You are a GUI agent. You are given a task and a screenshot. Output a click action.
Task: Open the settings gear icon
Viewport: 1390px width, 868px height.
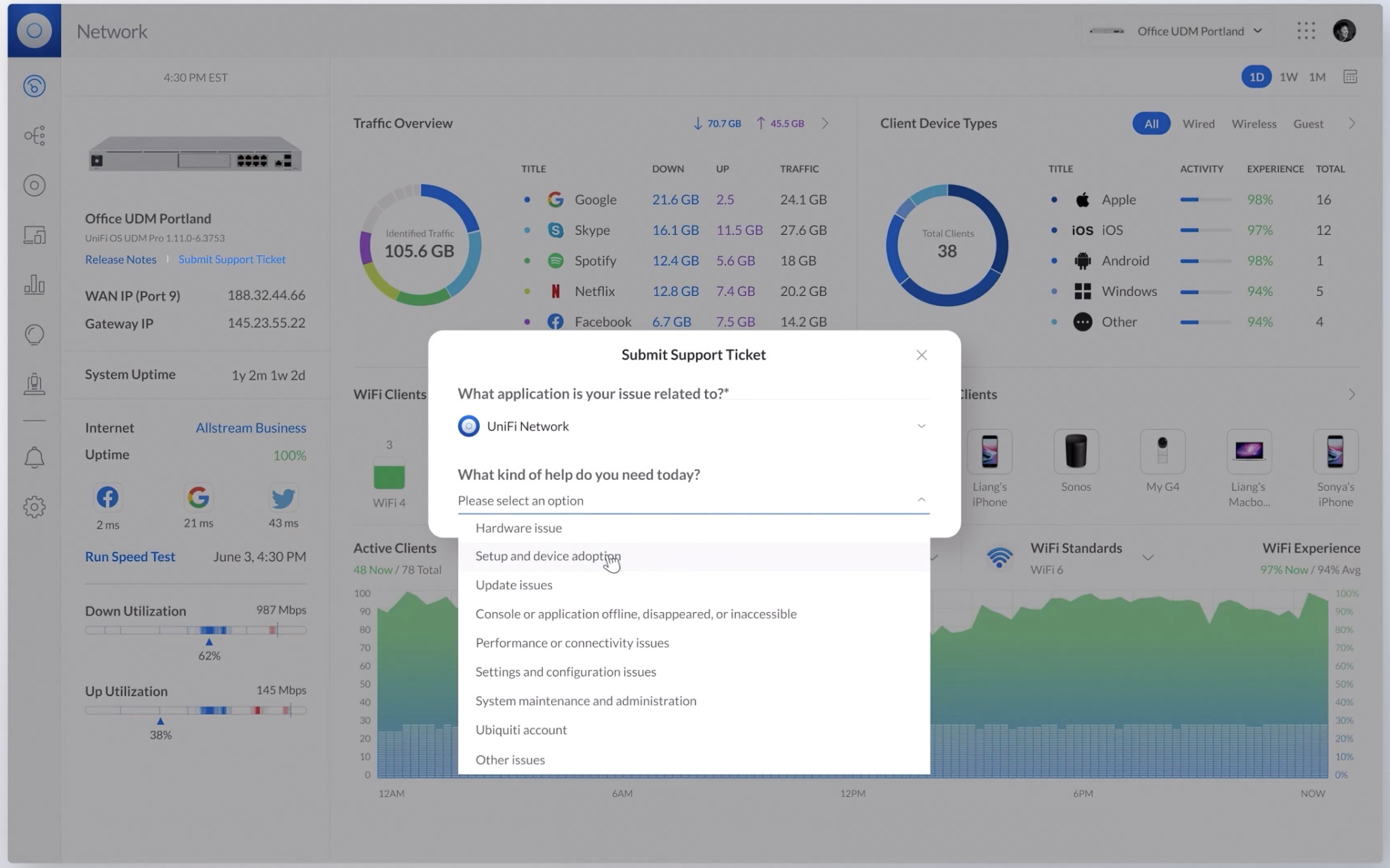[34, 507]
